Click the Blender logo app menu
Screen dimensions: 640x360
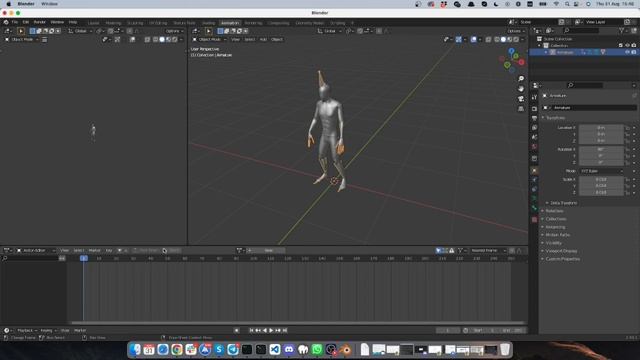click(x=6, y=22)
